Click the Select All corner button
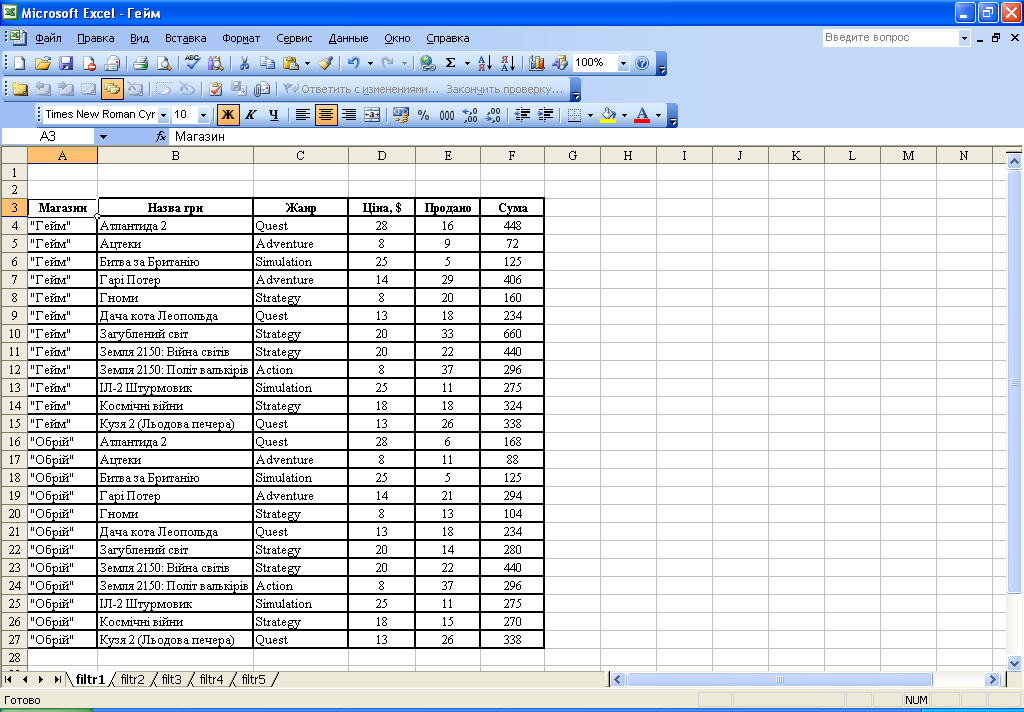Image resolution: width=1024 pixels, height=712 pixels. coord(14,155)
